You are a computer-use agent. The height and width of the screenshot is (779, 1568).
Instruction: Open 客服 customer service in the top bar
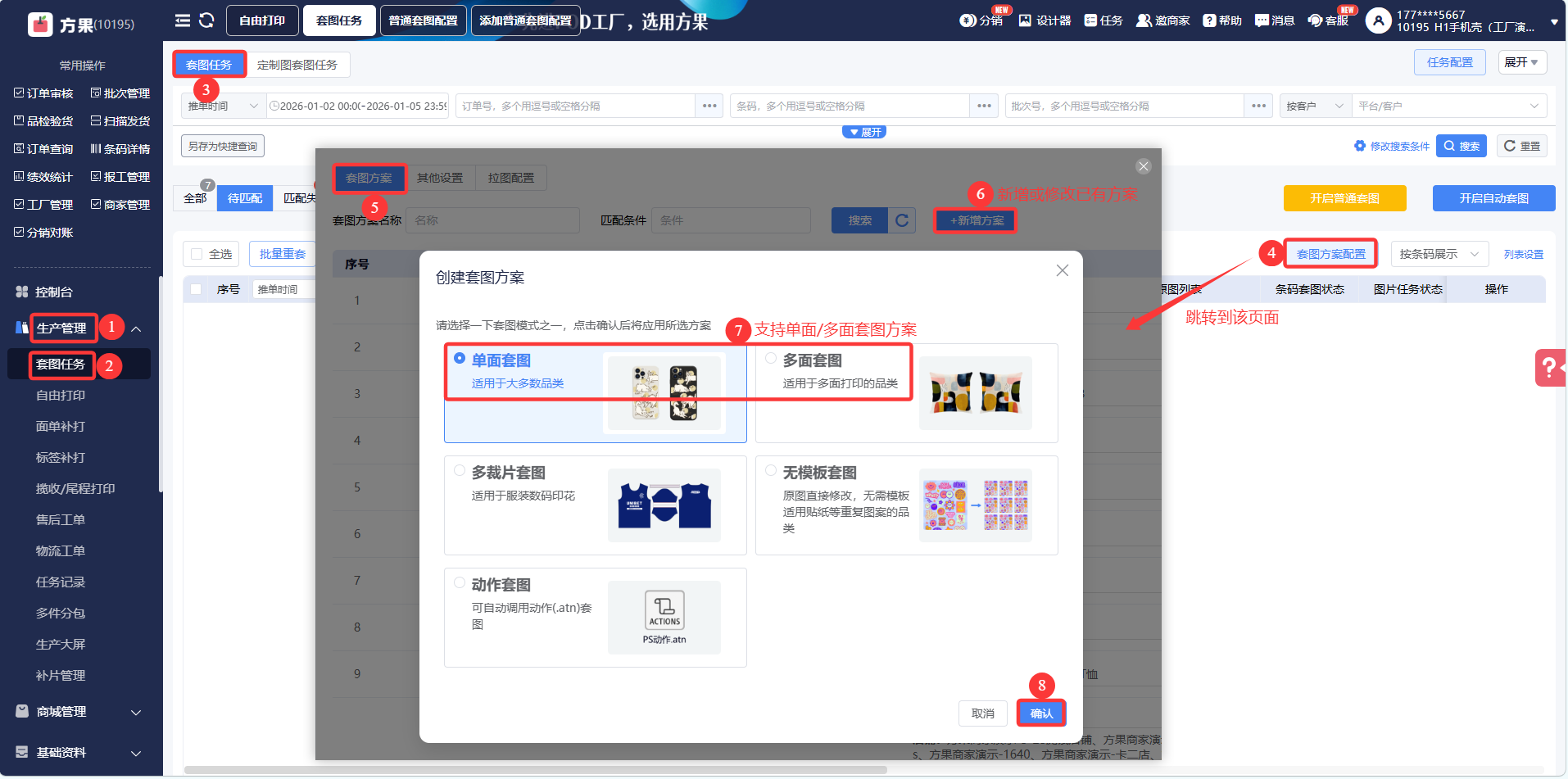(x=1328, y=20)
